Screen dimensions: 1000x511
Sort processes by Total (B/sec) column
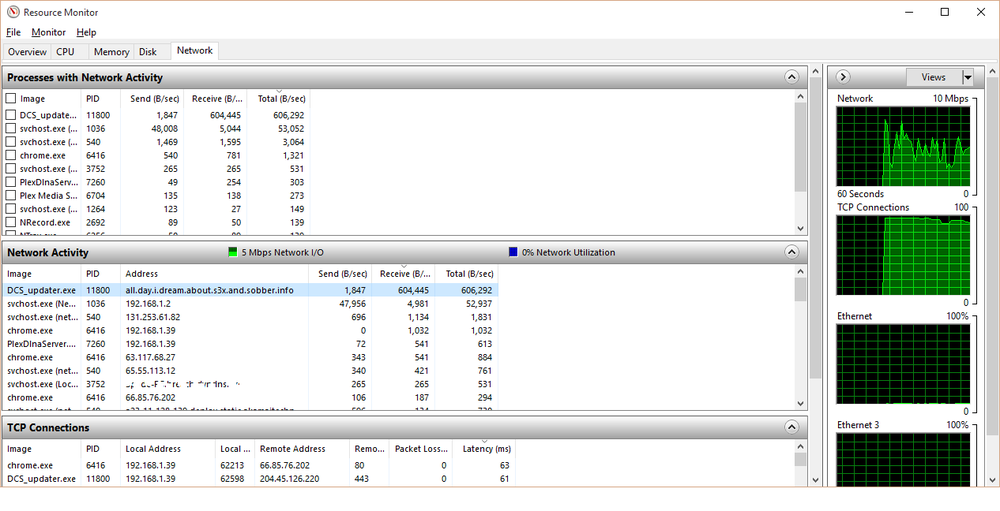(278, 98)
